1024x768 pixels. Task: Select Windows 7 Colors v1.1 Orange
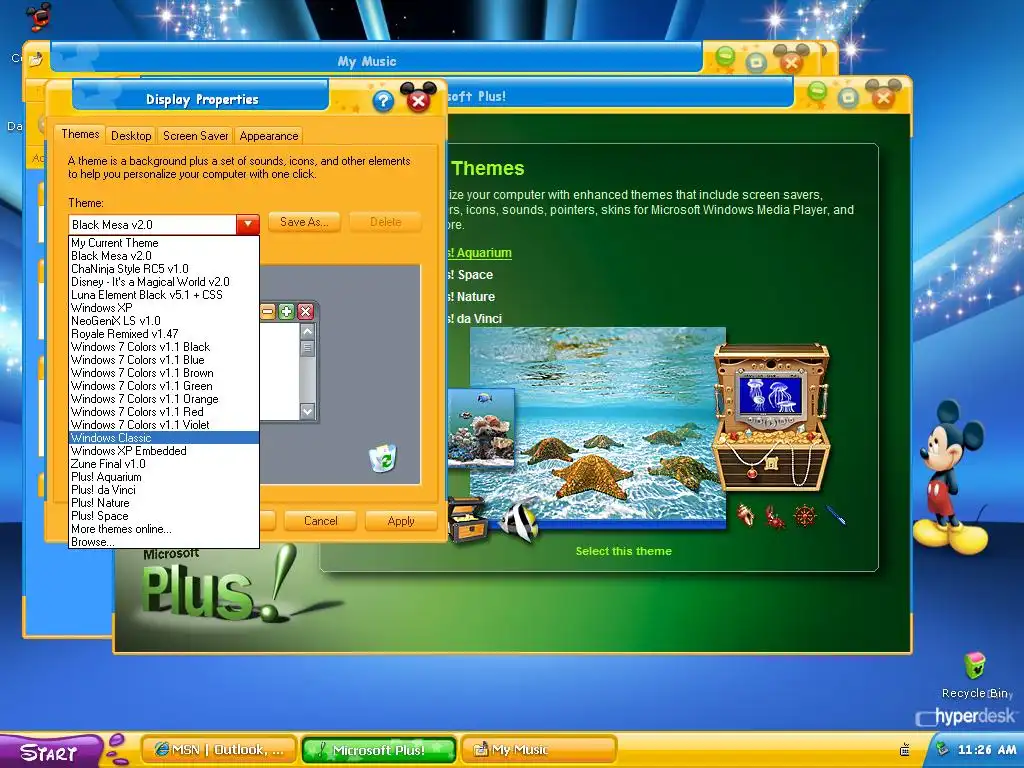point(164,399)
